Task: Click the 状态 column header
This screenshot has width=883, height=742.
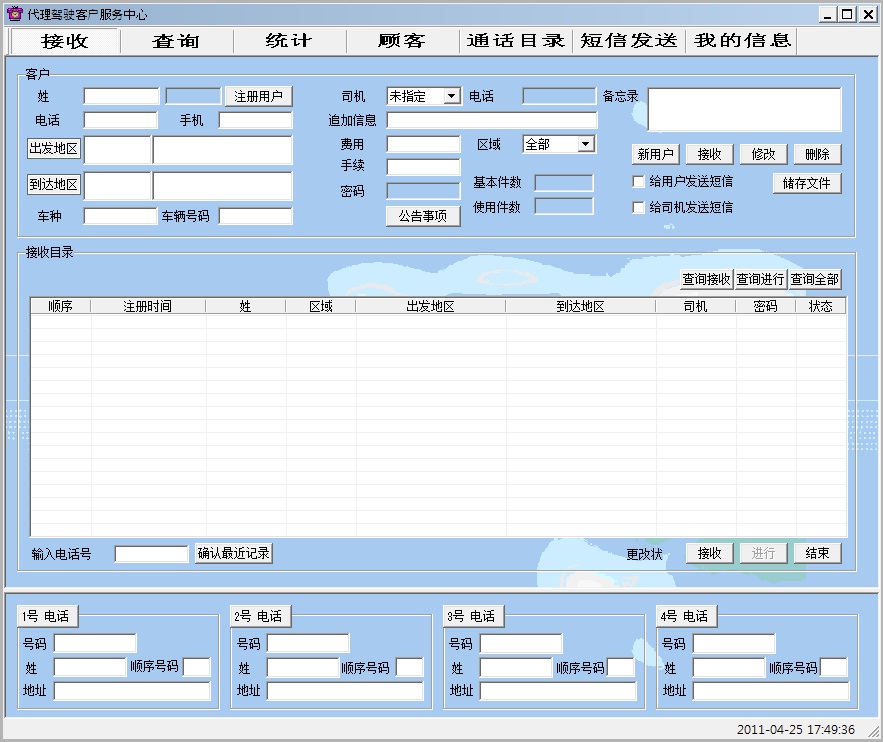Action: coord(820,306)
